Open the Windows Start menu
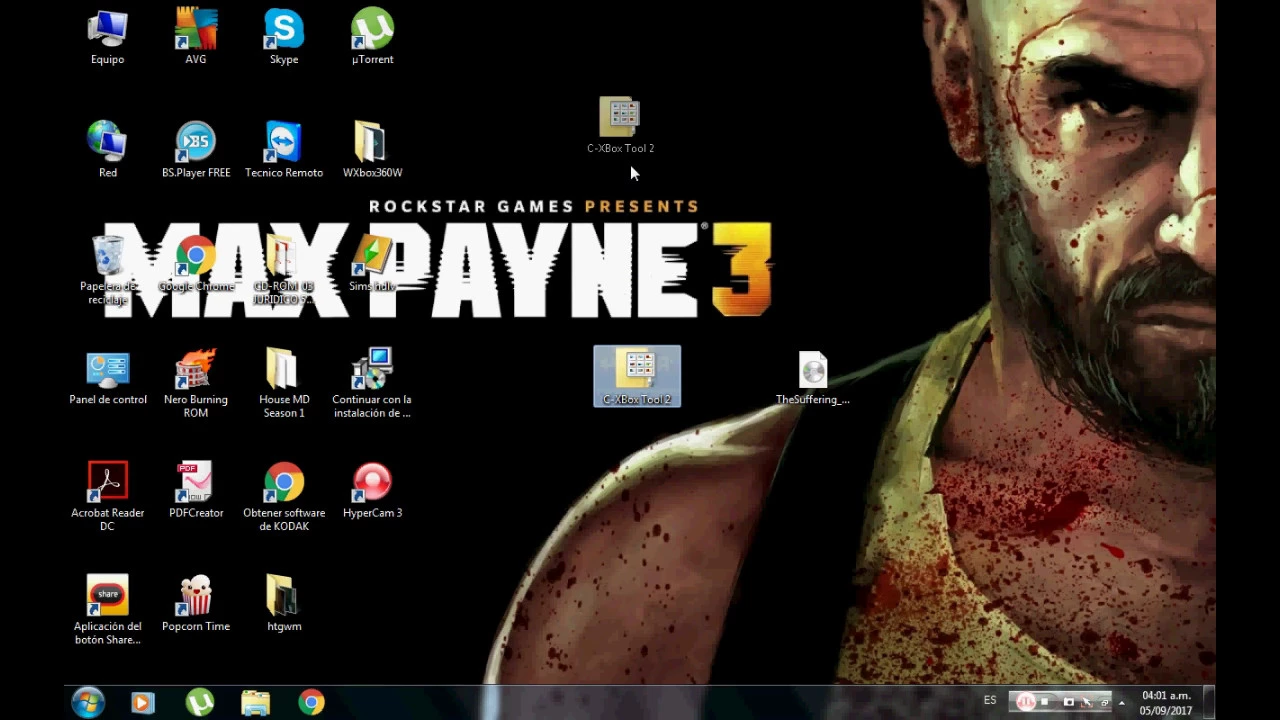1280x720 pixels. click(88, 703)
